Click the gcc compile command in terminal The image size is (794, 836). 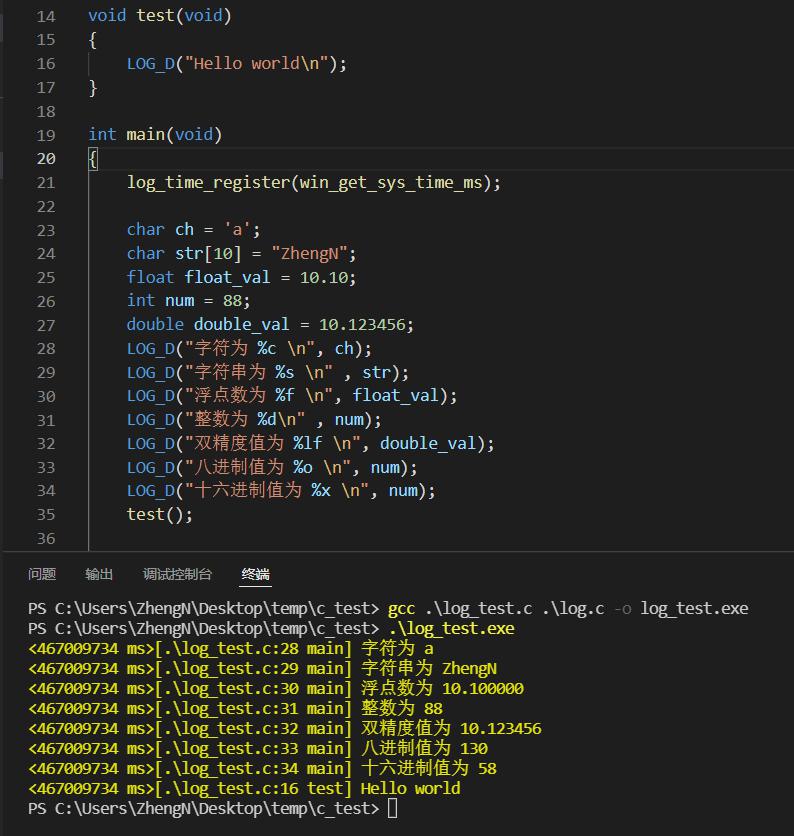tap(568, 608)
